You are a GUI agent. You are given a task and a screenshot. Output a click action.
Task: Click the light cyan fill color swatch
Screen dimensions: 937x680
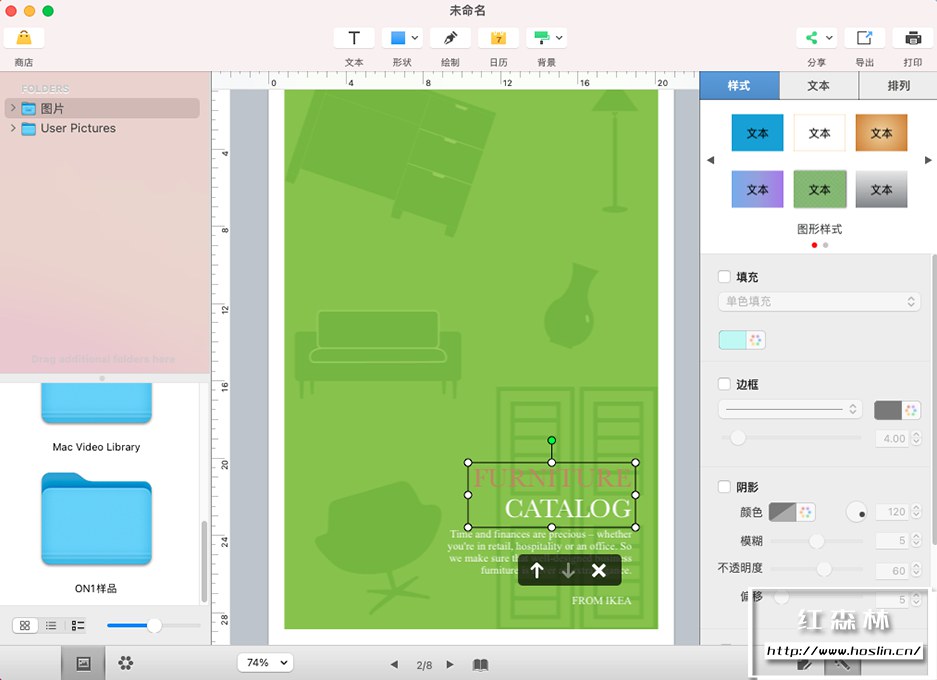pyautogui.click(x=733, y=340)
